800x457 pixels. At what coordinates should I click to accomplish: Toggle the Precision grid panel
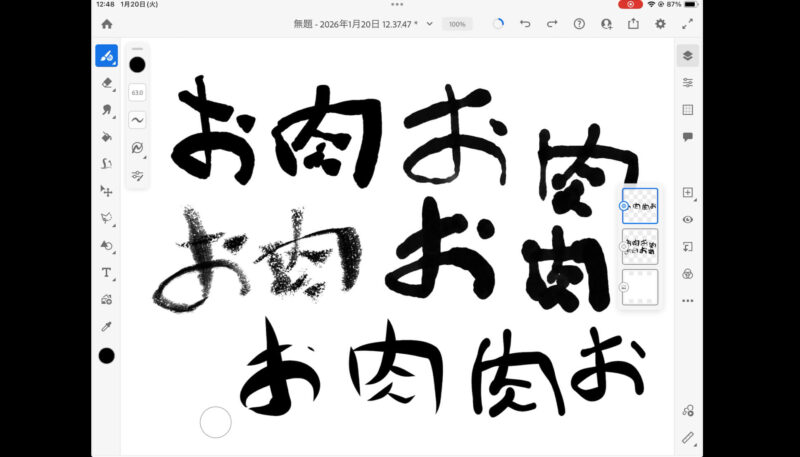[x=688, y=110]
